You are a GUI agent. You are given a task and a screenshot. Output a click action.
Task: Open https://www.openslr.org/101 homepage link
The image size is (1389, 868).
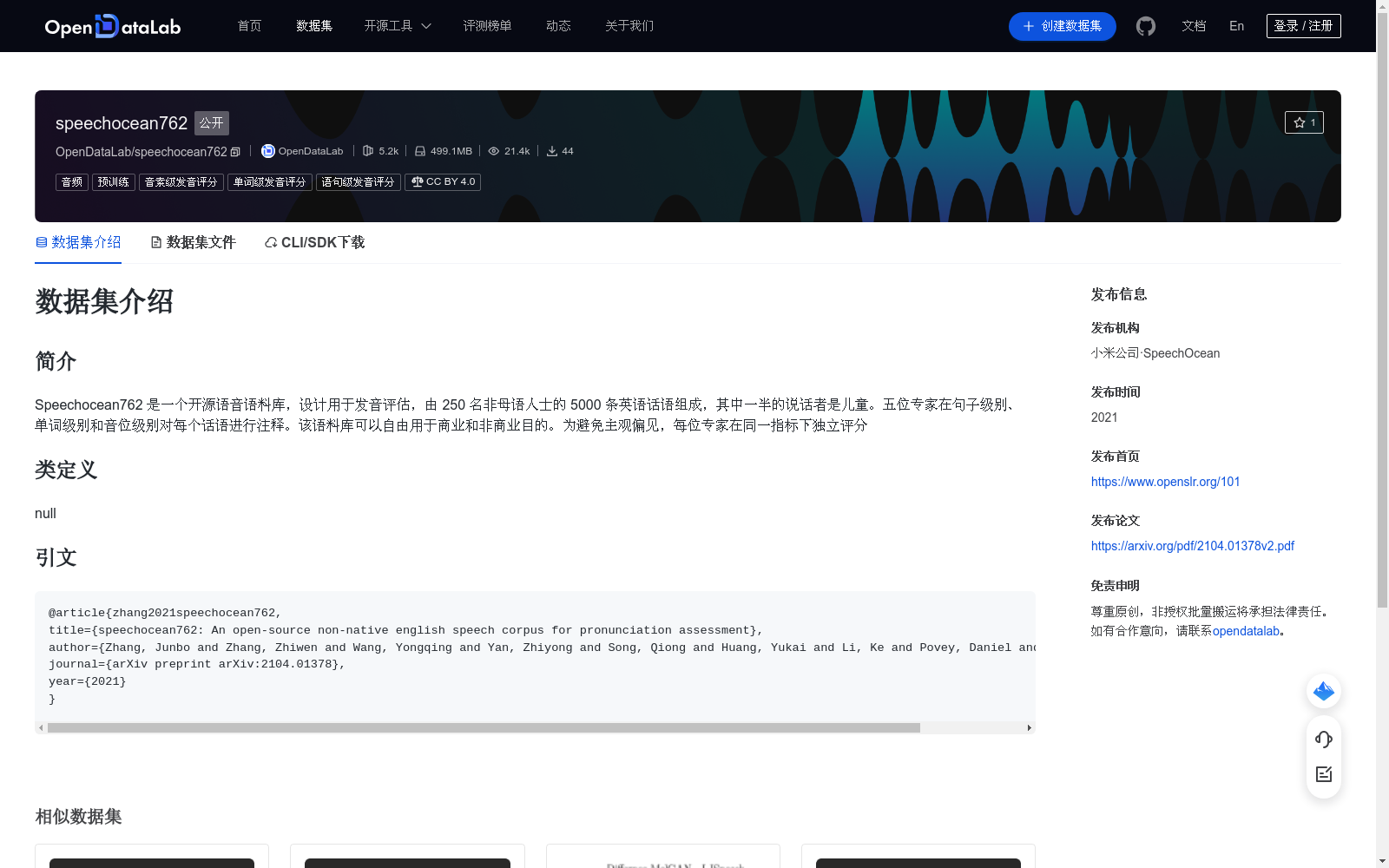(1166, 482)
